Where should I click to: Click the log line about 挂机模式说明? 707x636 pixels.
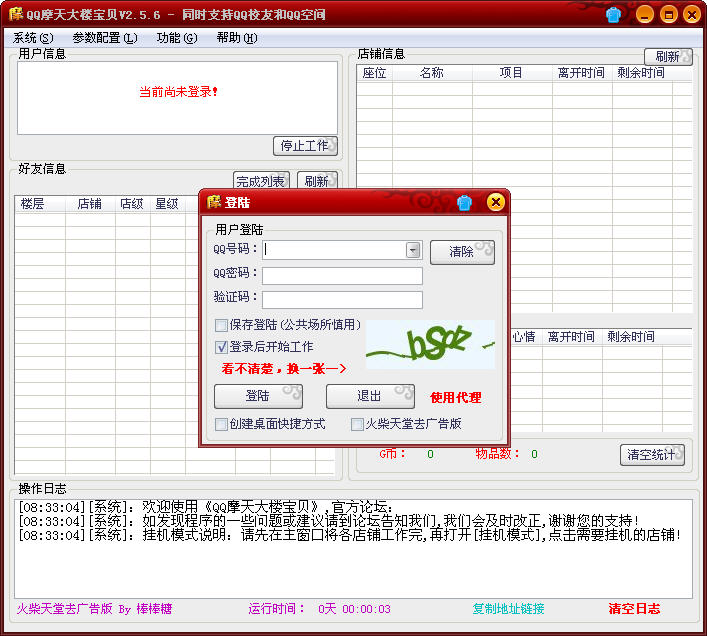tap(349, 535)
